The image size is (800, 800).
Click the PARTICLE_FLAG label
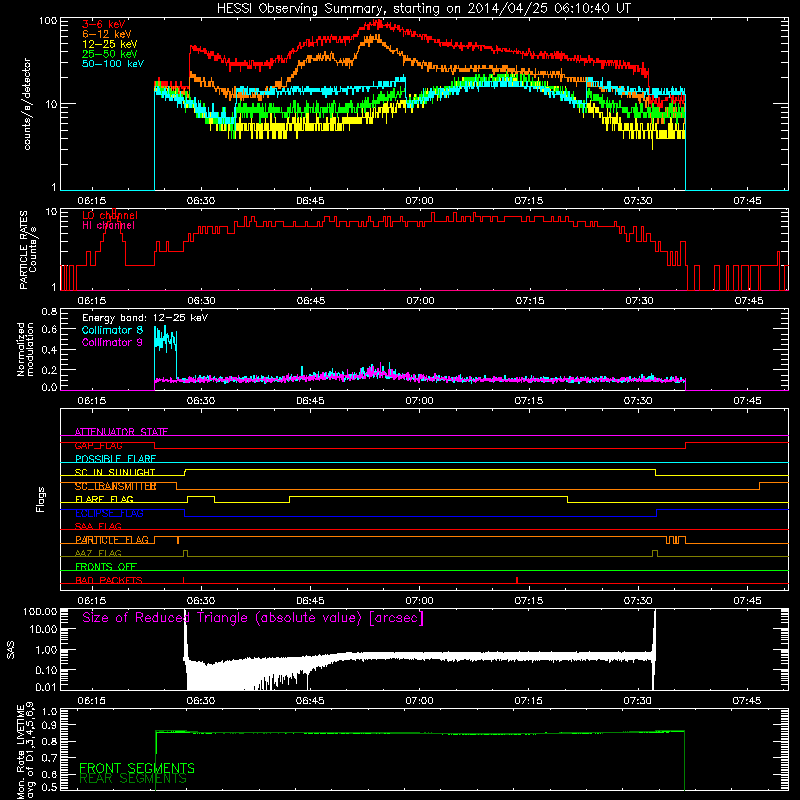pyautogui.click(x=112, y=540)
